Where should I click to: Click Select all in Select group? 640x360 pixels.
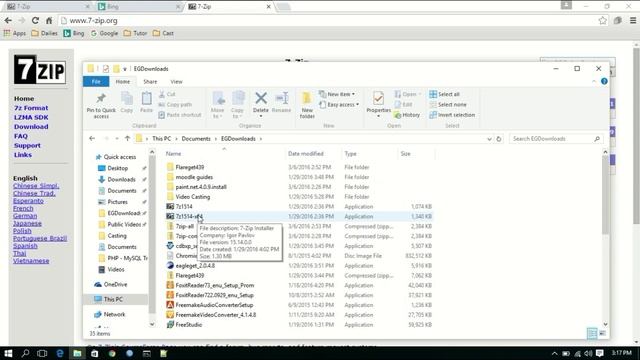tap(444, 94)
